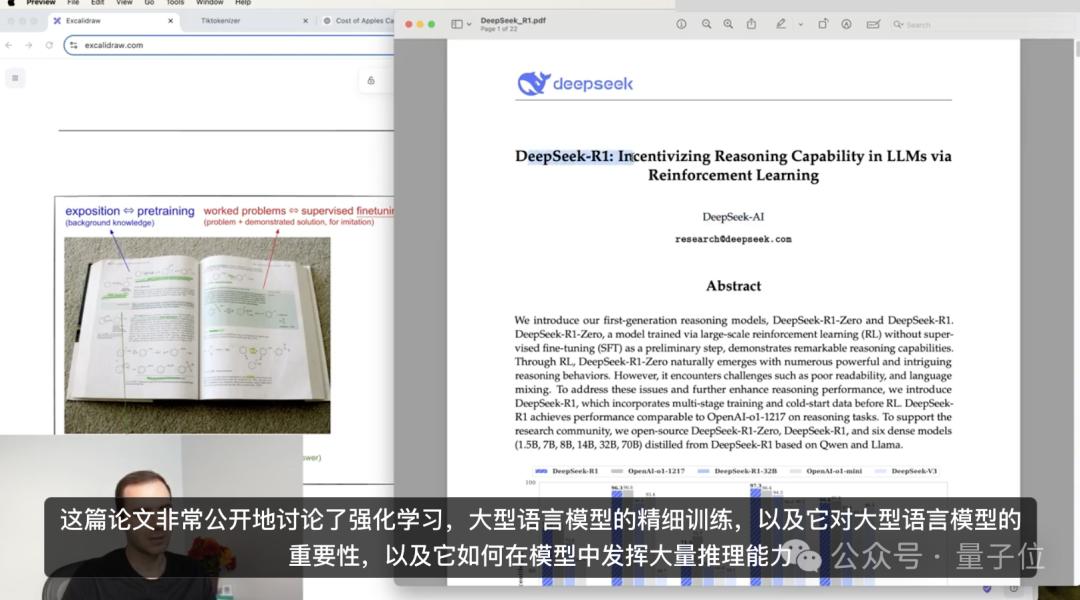Image resolution: width=1080 pixels, height=600 pixels.
Task: Open the form filling tool icon
Action: point(873,24)
